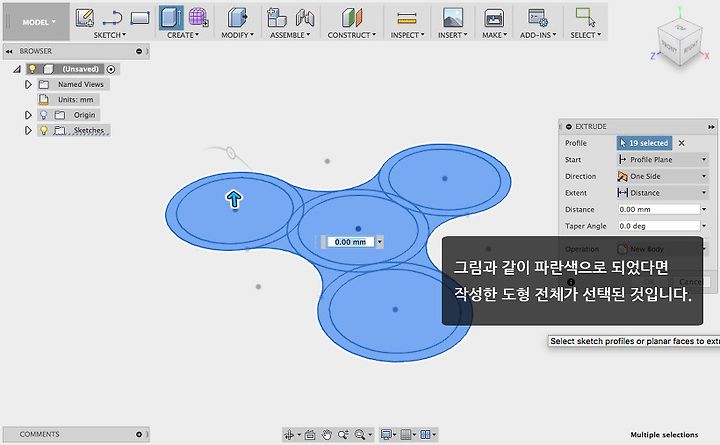The image size is (720, 445).
Task: Open the INSPECT menu
Action: tap(407, 35)
